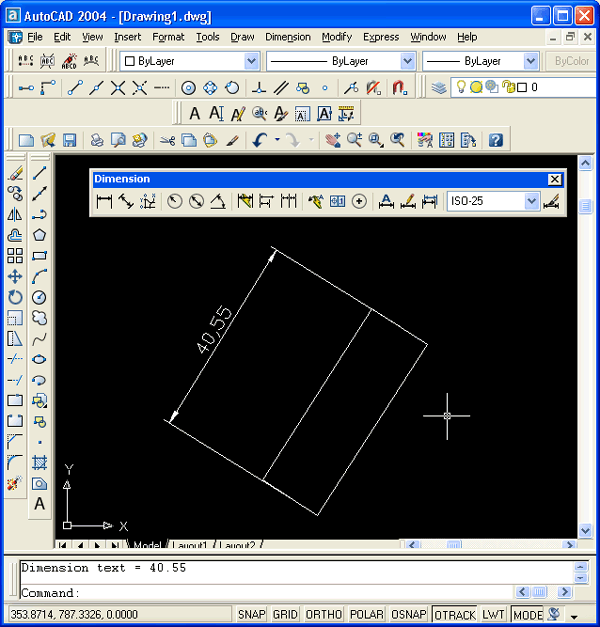Pick the Polygon draw tool
Screen dimensions: 600x627
coord(40,235)
